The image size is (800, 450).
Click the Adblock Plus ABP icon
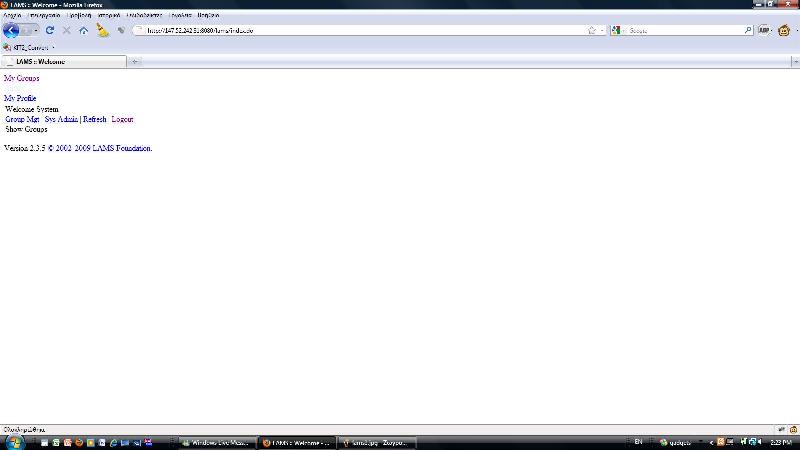tap(763, 30)
